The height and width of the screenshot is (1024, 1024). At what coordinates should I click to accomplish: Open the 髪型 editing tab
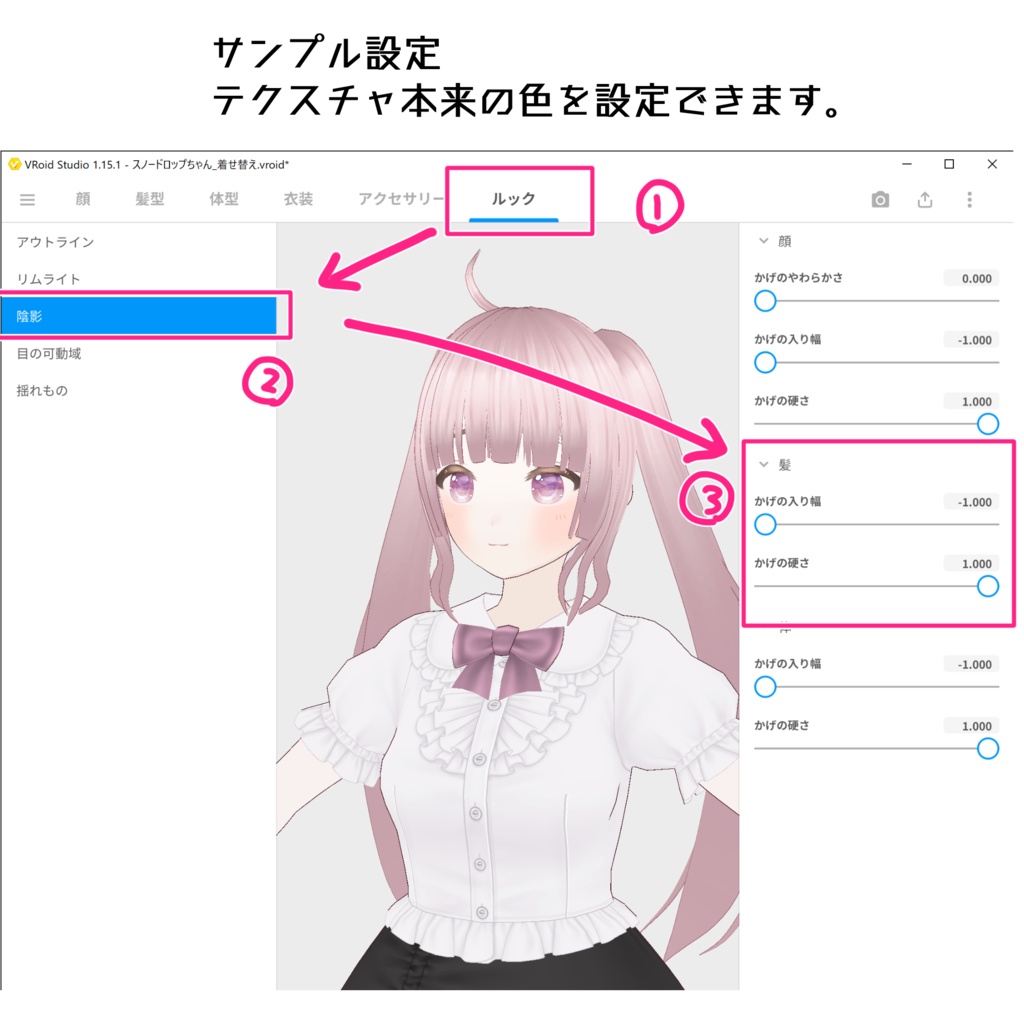click(x=151, y=199)
